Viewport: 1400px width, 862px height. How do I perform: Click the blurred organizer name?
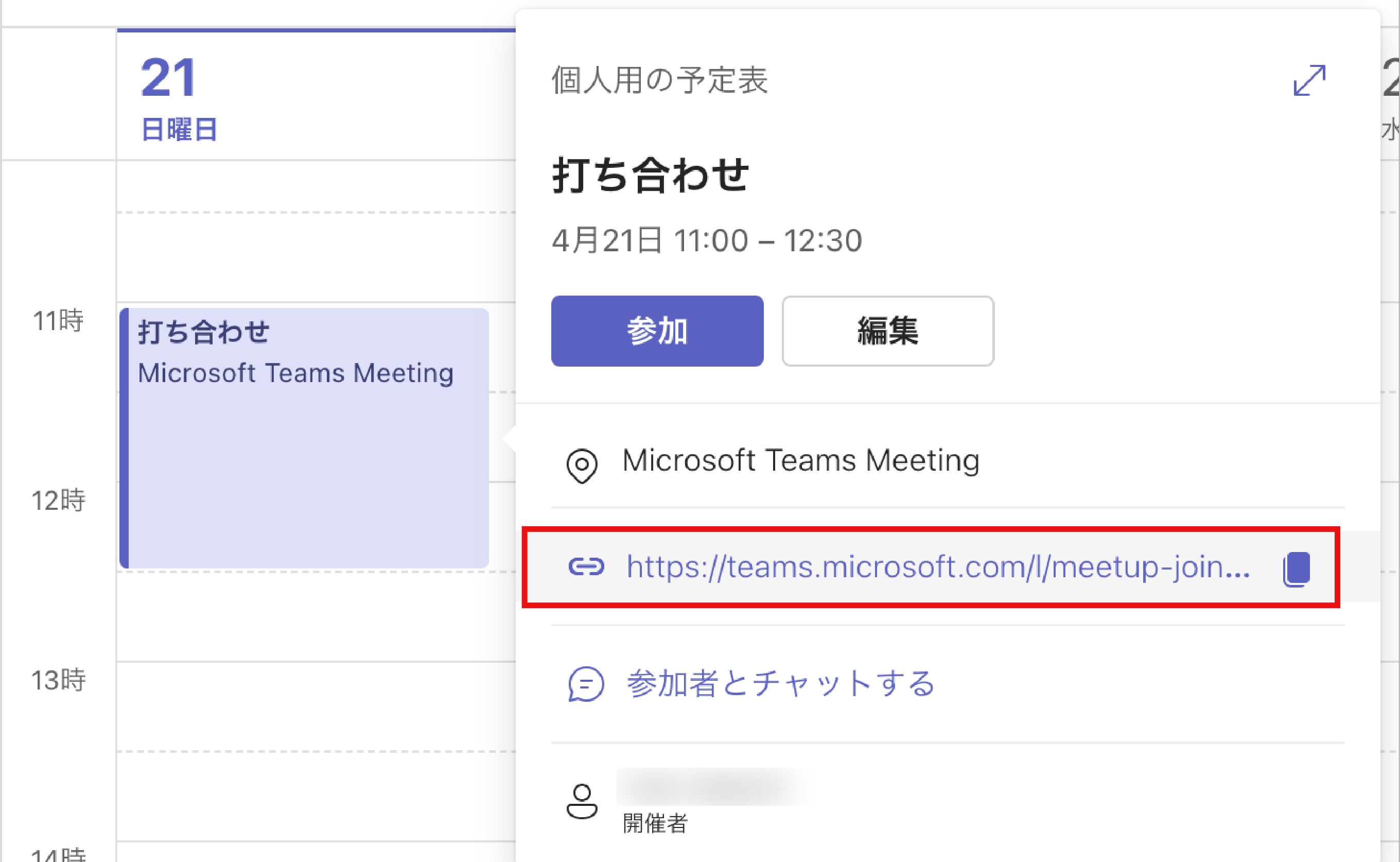point(712,787)
